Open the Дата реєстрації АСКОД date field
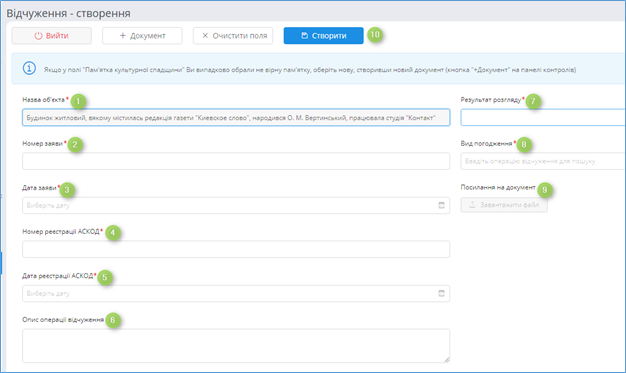Image resolution: width=626 pixels, height=373 pixels. click(x=236, y=294)
